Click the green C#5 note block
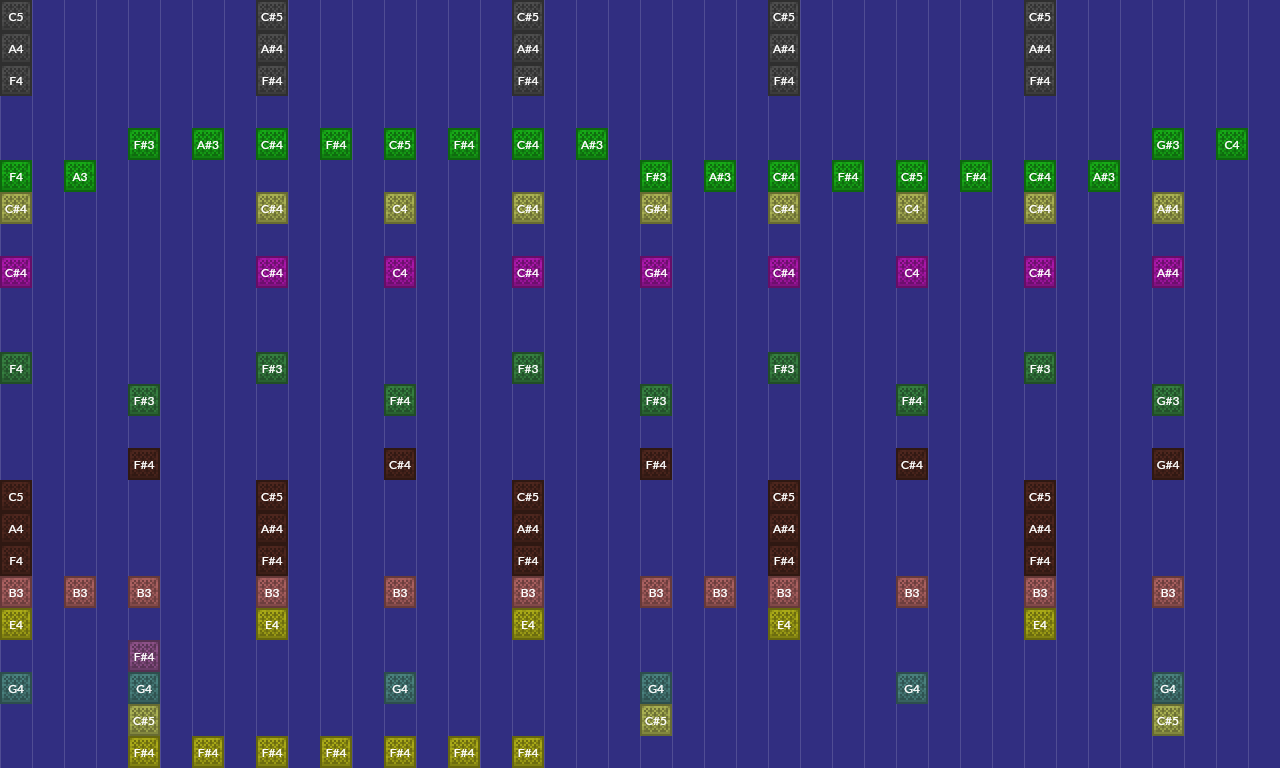This screenshot has height=768, width=1280. 399,144
